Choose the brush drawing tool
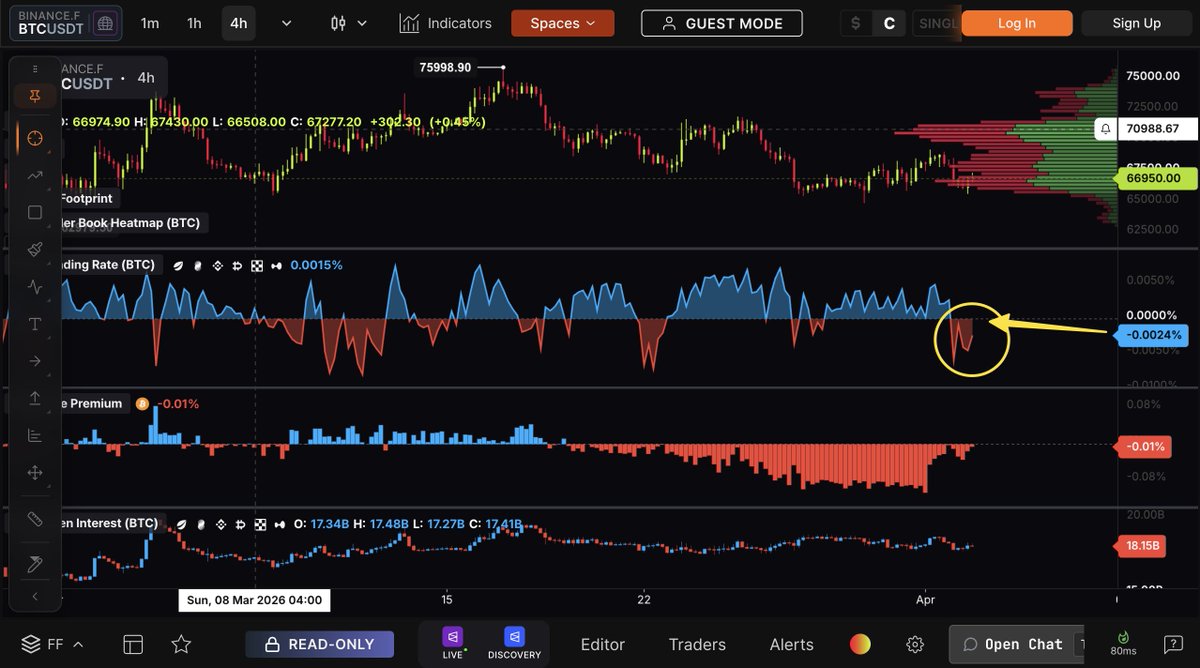This screenshot has height=668, width=1200. [x=35, y=250]
